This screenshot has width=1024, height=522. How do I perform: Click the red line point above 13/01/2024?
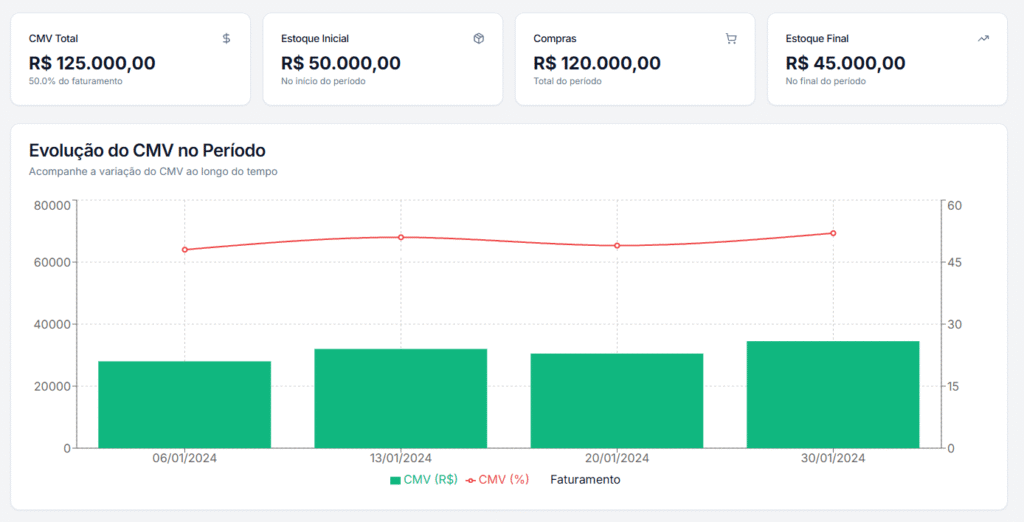tap(401, 237)
